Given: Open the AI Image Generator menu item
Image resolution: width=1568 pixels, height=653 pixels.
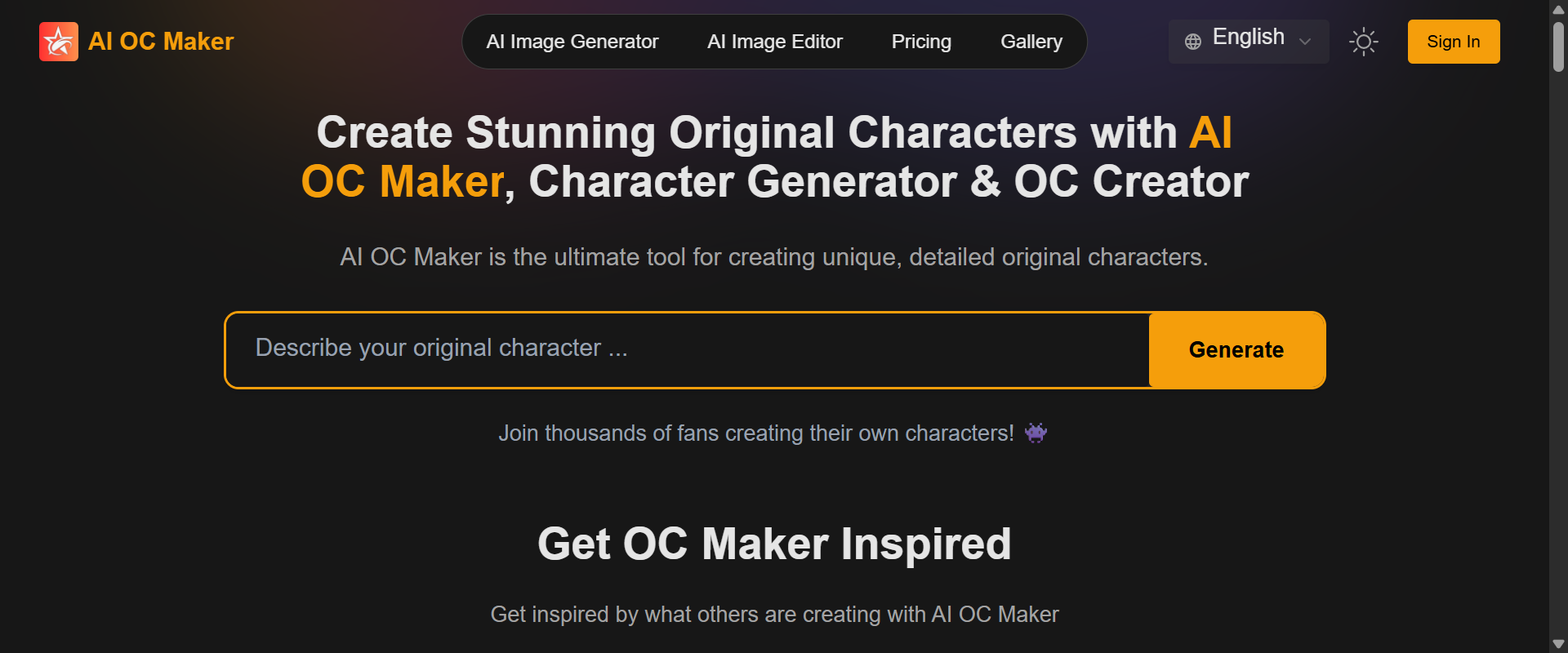Looking at the screenshot, I should click(572, 41).
